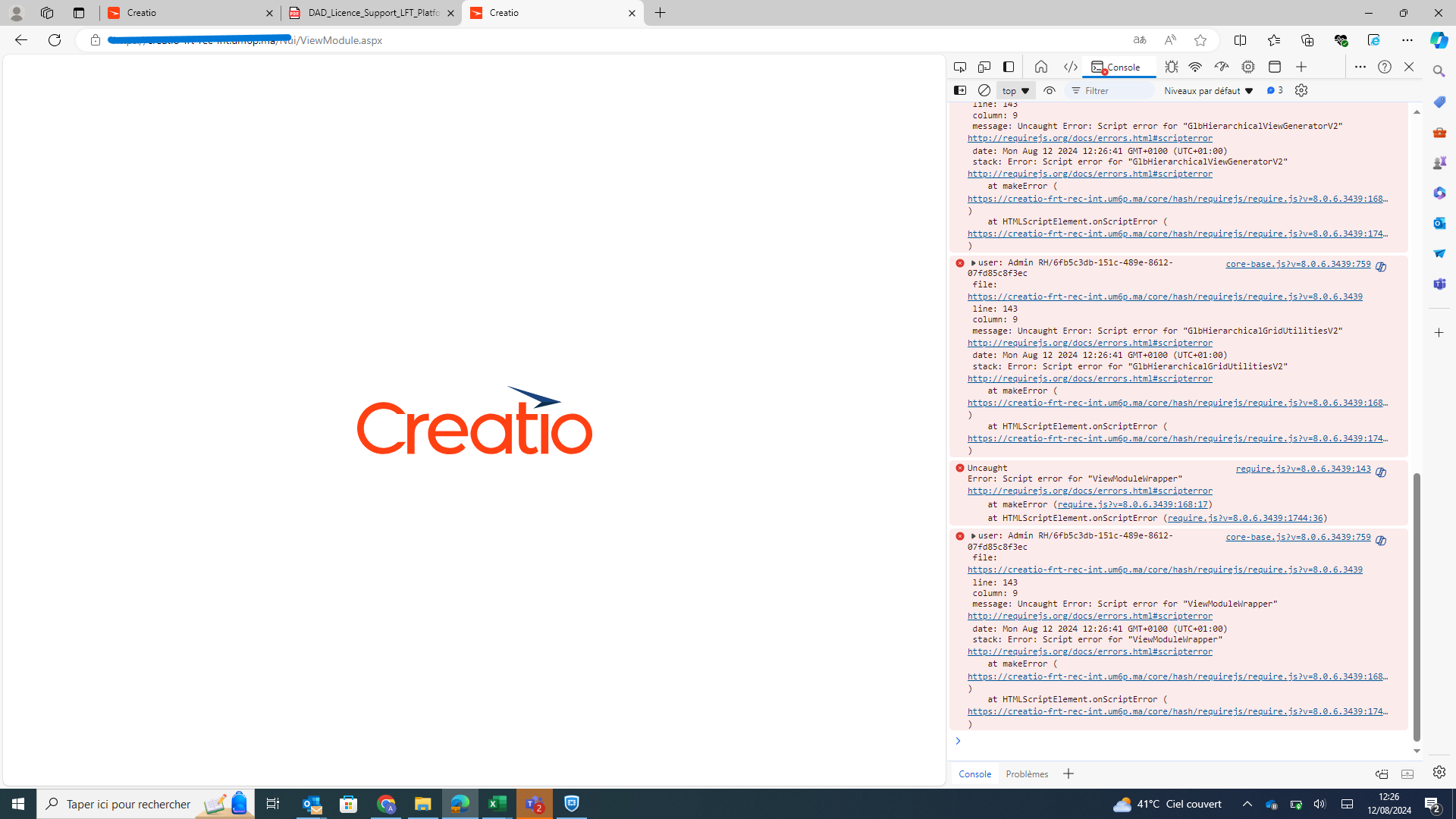Viewport: 1456px width, 819px height.
Task: Open the Niveaux par défaut dropdown
Action: 1207,90
